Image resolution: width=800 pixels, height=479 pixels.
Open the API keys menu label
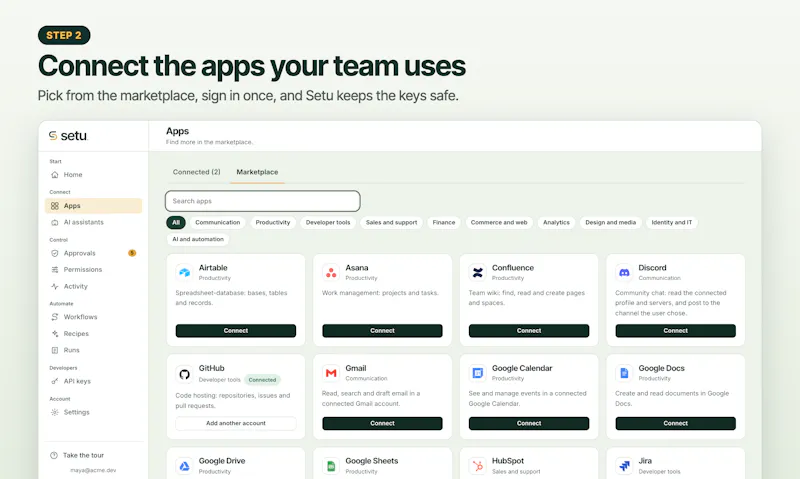pyautogui.click(x=77, y=381)
